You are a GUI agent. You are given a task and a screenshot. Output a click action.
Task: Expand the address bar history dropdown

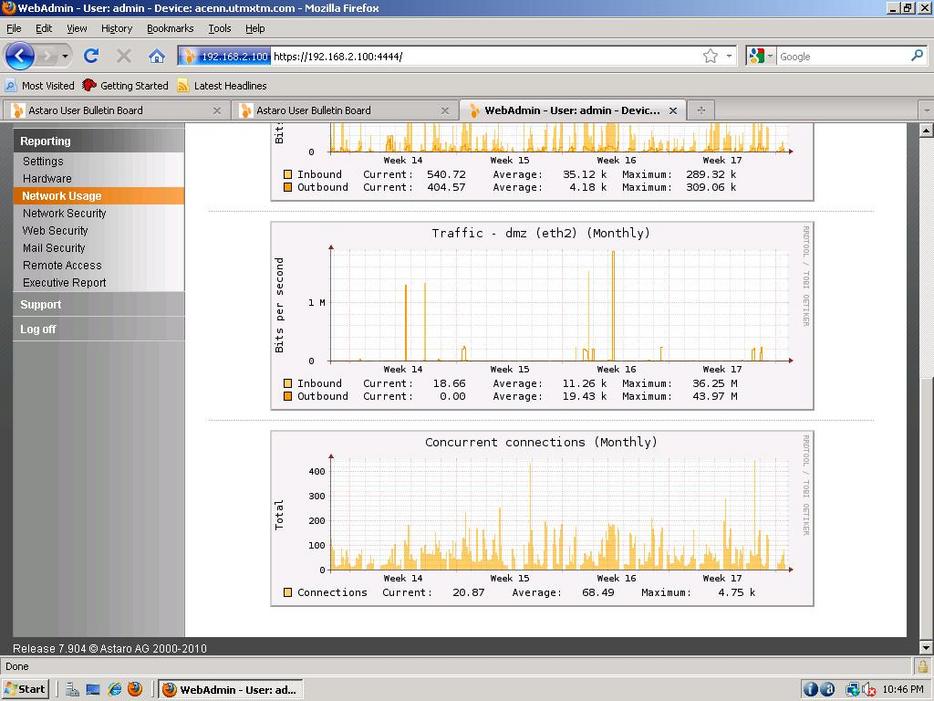(729, 56)
